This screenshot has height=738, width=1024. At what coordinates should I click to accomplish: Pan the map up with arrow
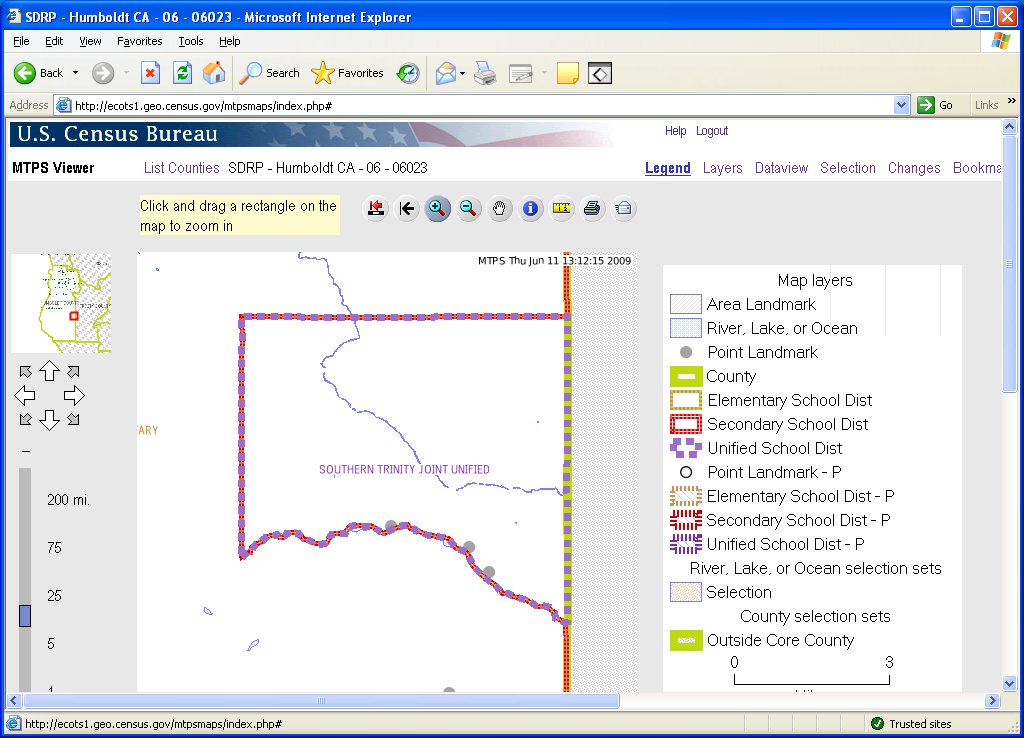pos(49,372)
